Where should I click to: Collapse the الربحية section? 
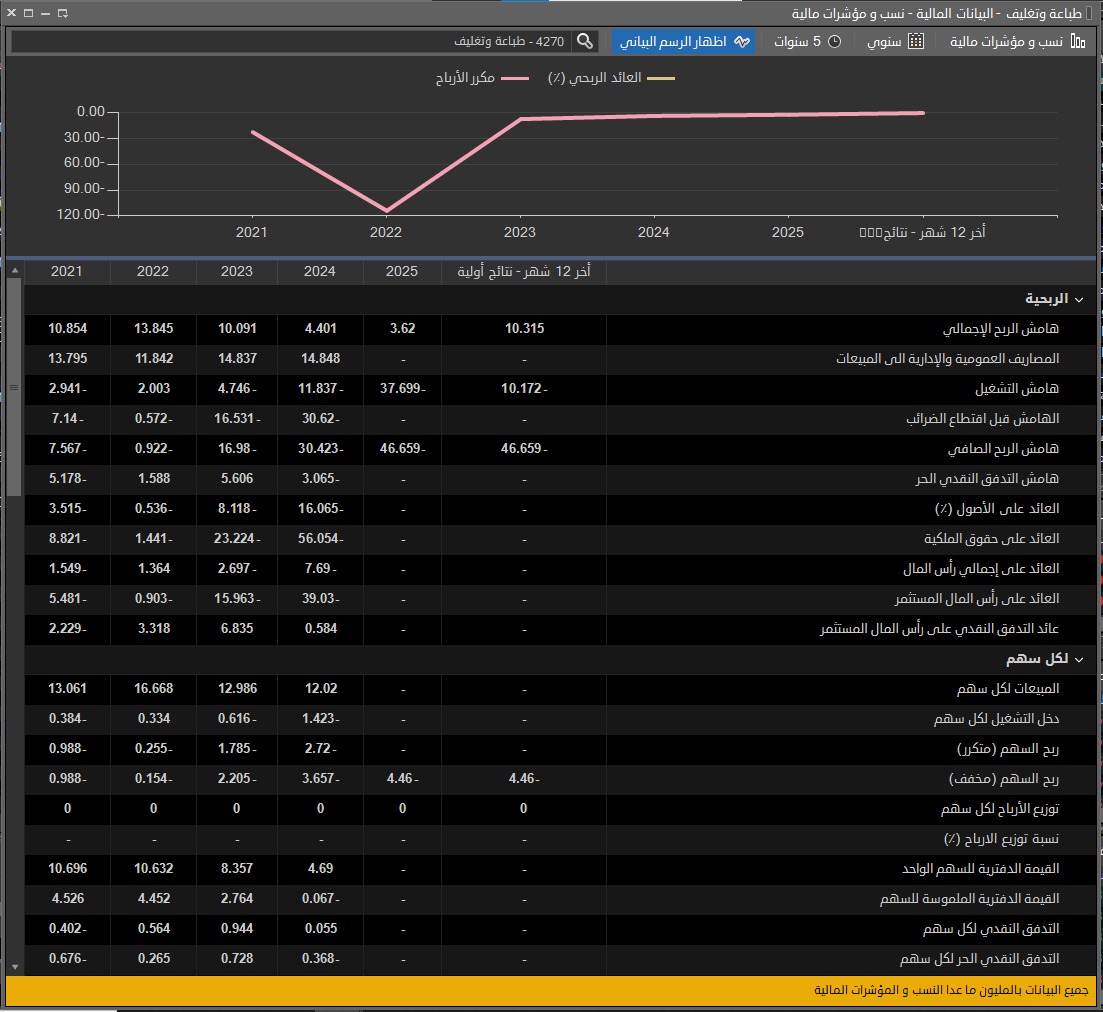[1078, 298]
